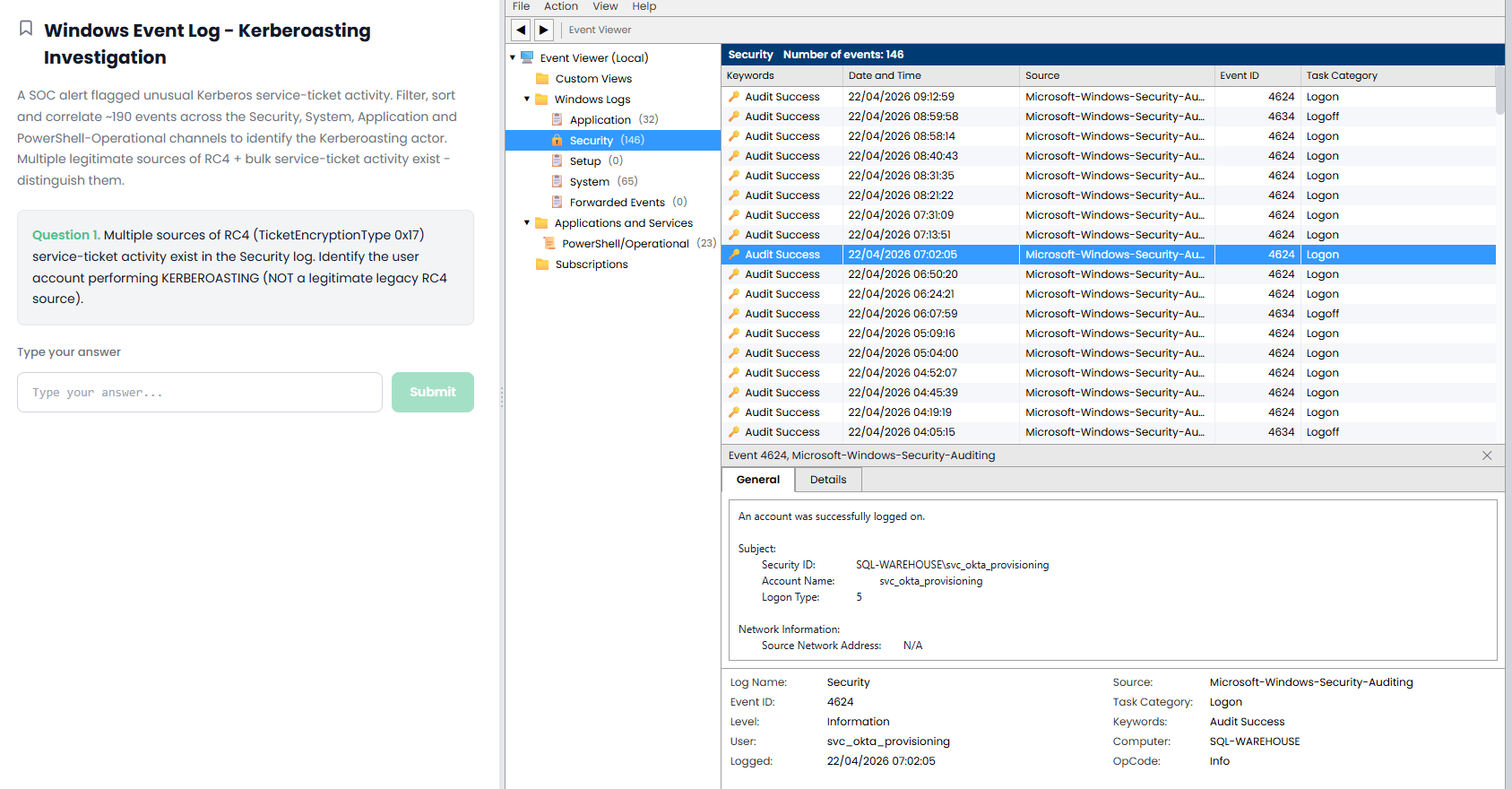Open the PowerShell/Operational log
This screenshot has height=789, width=1512.
click(613, 243)
